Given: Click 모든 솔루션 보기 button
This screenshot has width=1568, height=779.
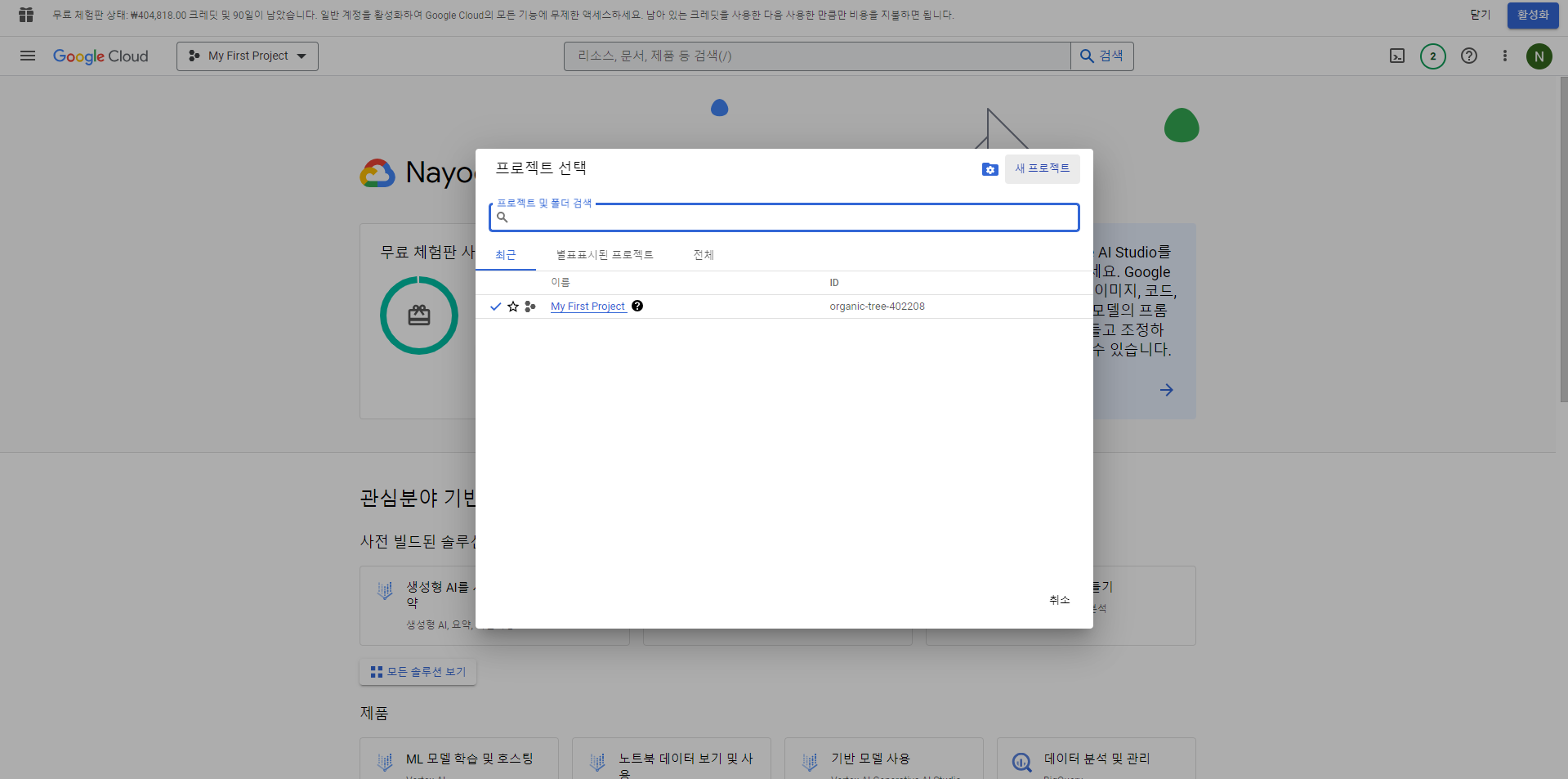Looking at the screenshot, I should (x=418, y=672).
